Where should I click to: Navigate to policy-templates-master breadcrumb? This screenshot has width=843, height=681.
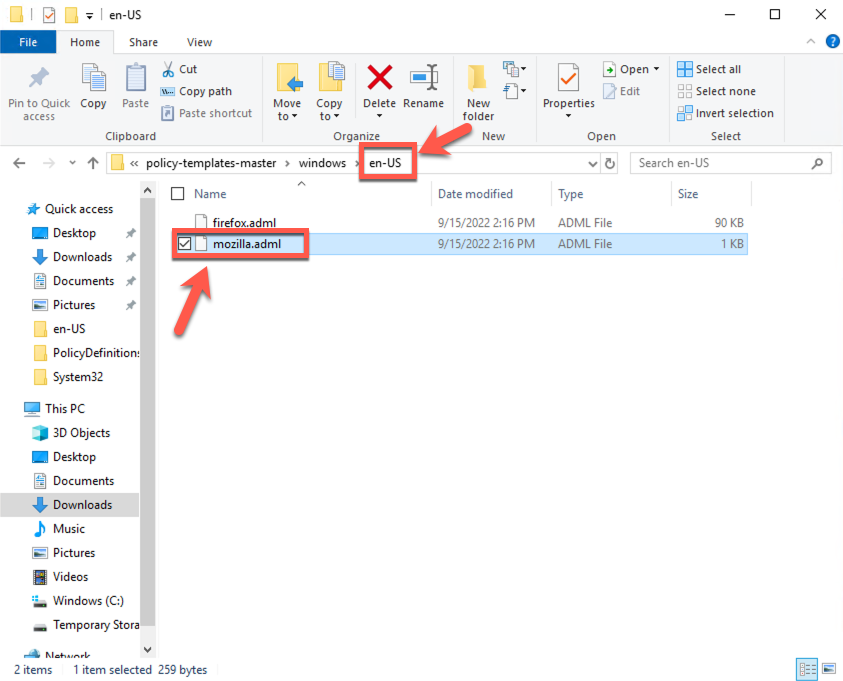(x=211, y=163)
